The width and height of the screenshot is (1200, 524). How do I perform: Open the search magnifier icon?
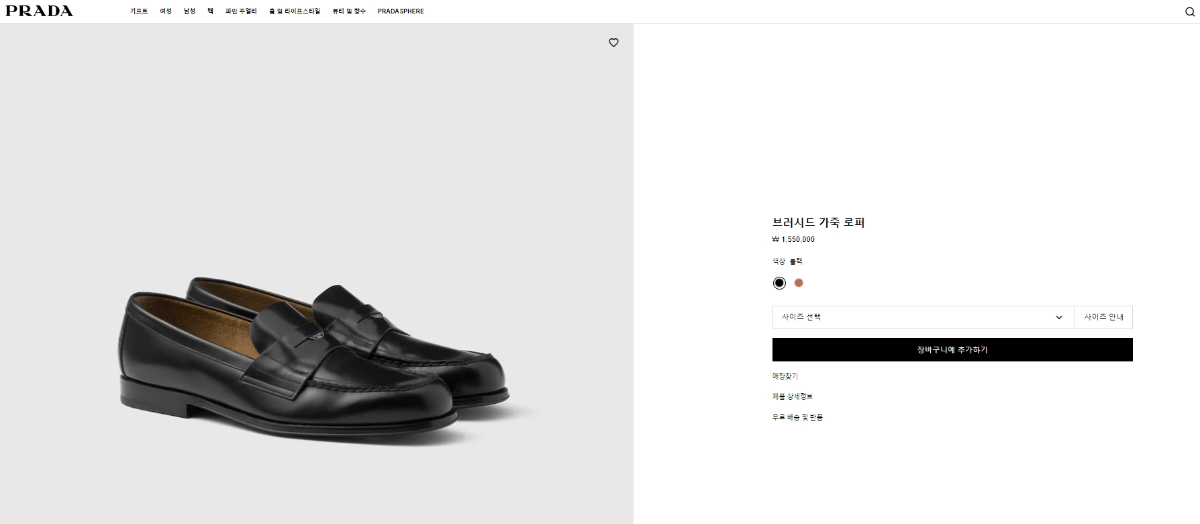[1189, 12]
